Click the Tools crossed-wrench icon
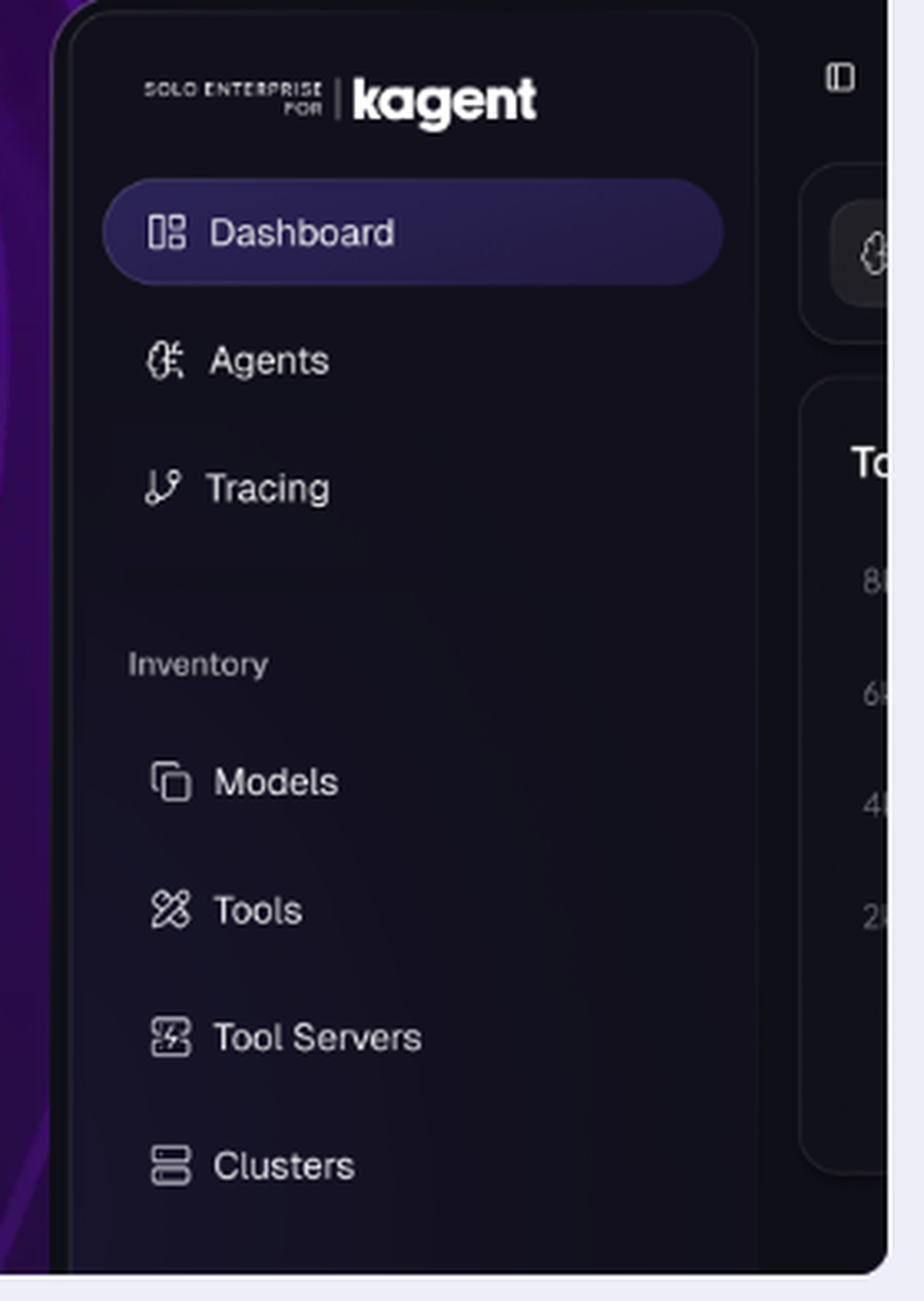 (x=171, y=910)
